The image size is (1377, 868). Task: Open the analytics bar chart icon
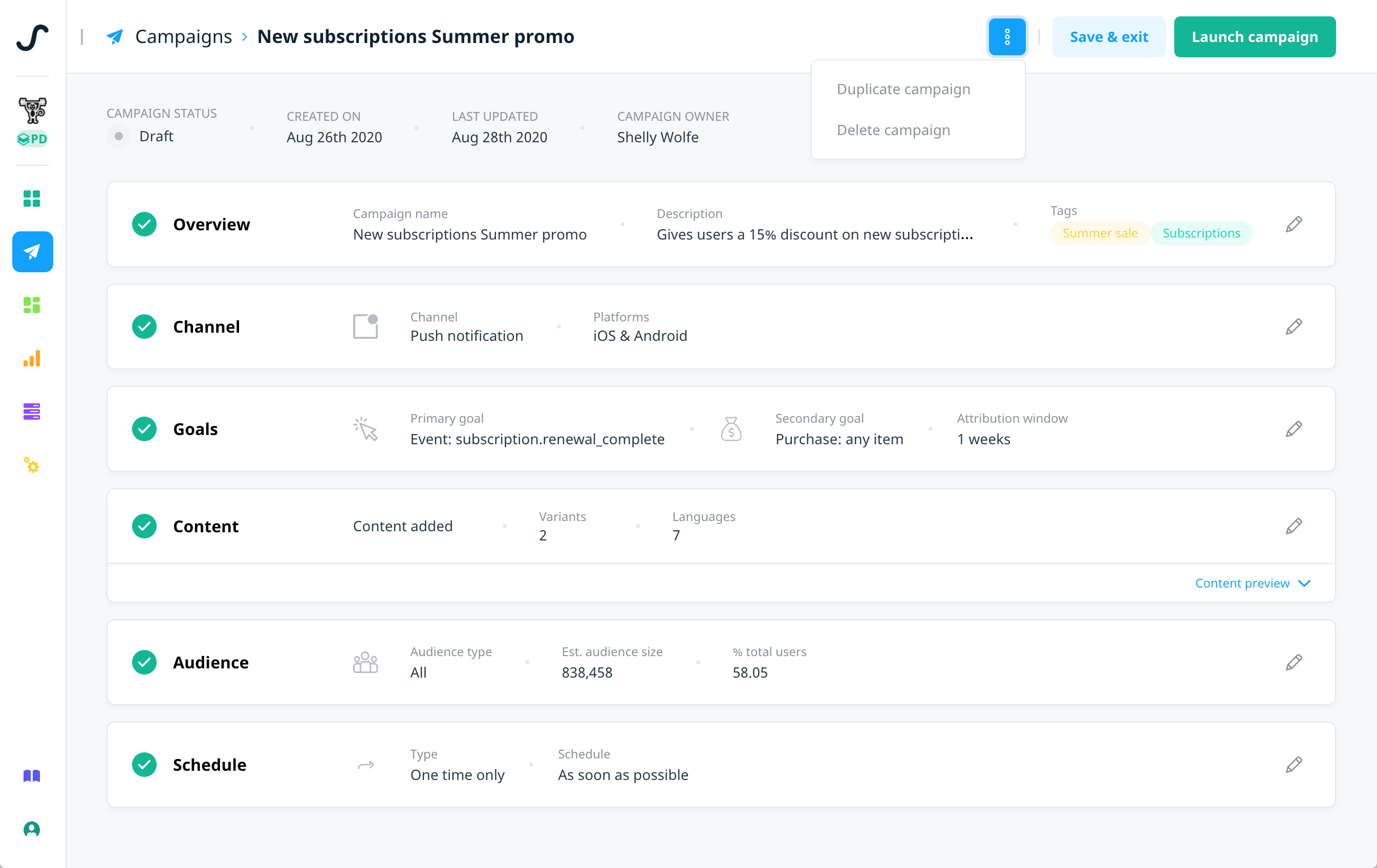click(32, 358)
